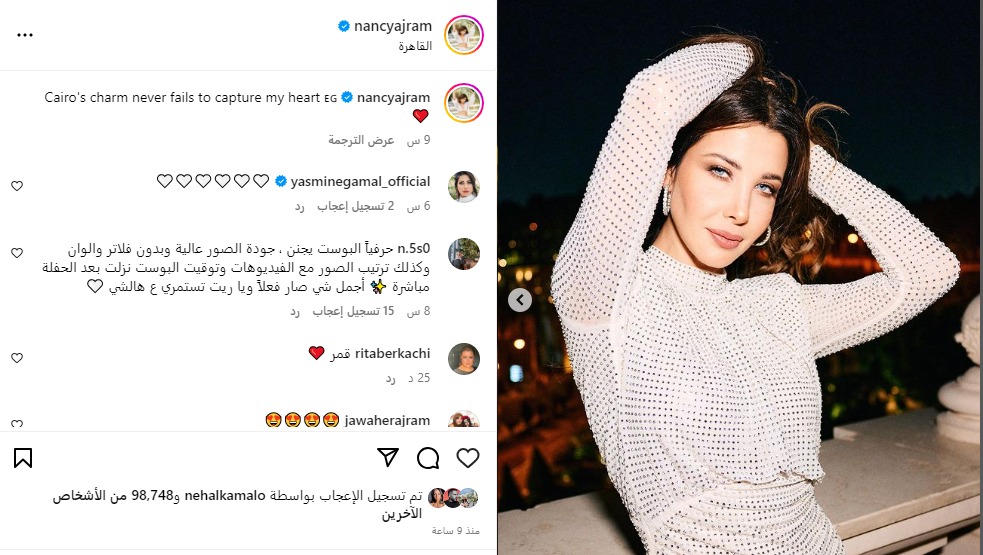Open ritaberkachi profile avatar
Viewport: 983px width, 555px height.
(x=464, y=359)
